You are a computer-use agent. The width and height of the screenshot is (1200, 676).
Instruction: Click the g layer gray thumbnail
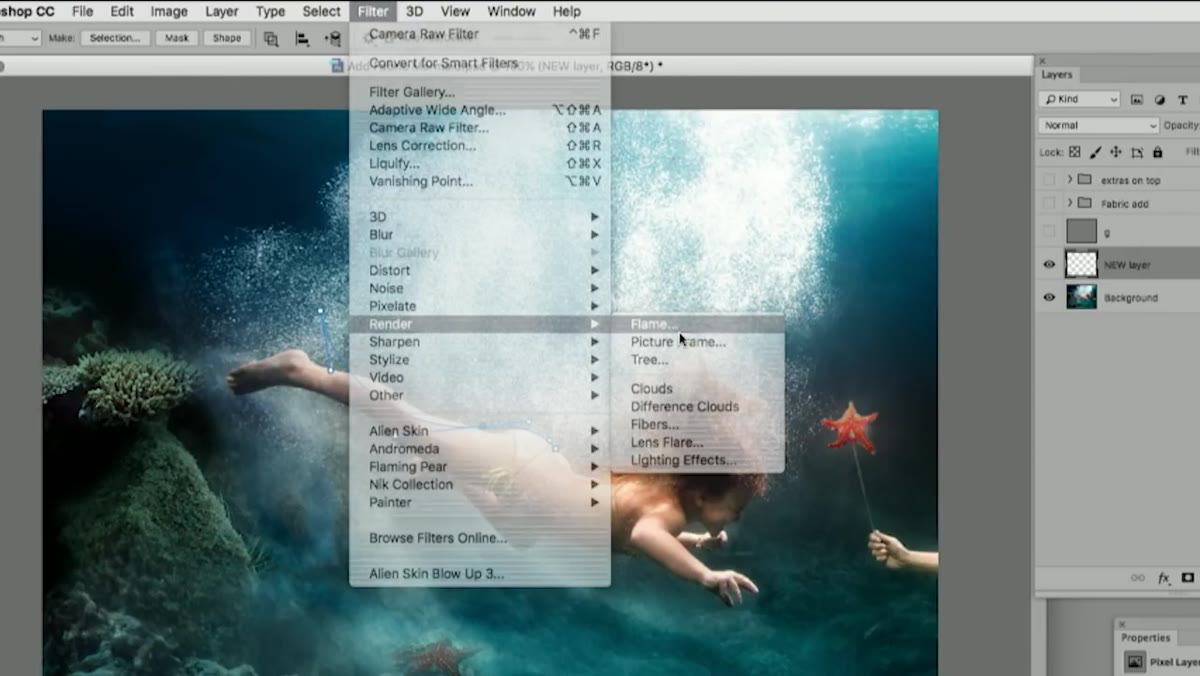[x=1082, y=231]
